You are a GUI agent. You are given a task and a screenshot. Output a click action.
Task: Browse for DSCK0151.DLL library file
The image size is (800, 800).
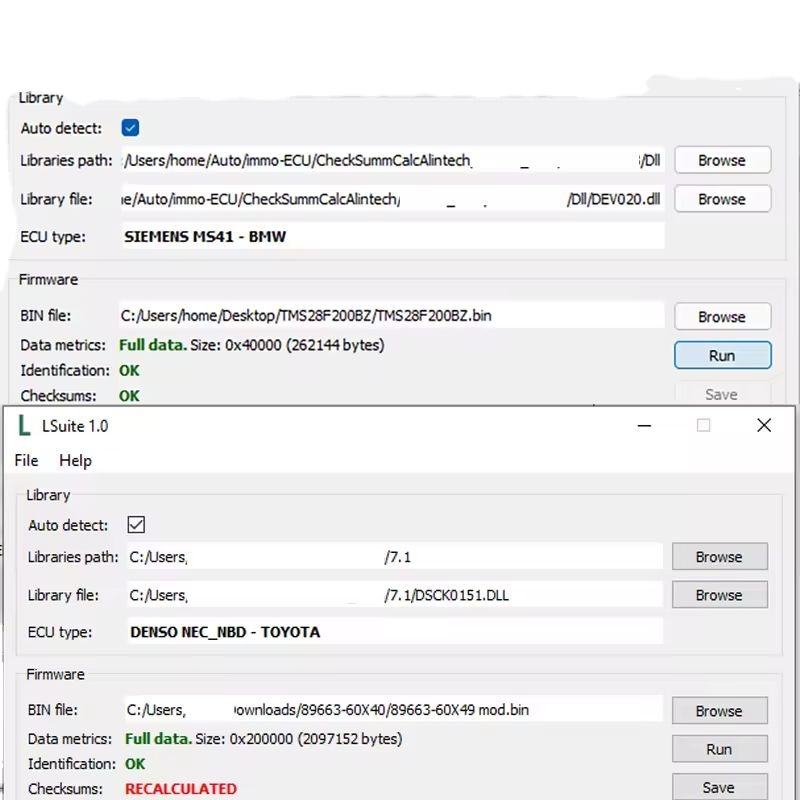click(x=719, y=595)
